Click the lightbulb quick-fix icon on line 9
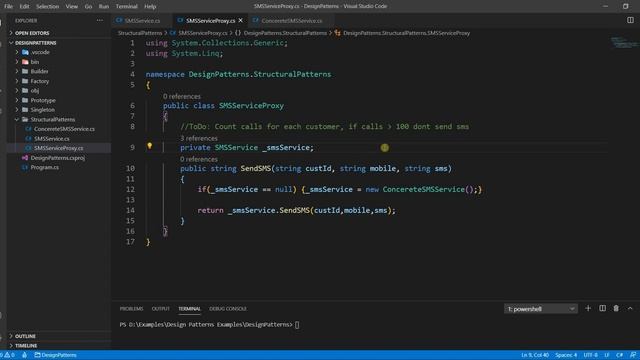The image size is (640, 360). click(x=149, y=146)
